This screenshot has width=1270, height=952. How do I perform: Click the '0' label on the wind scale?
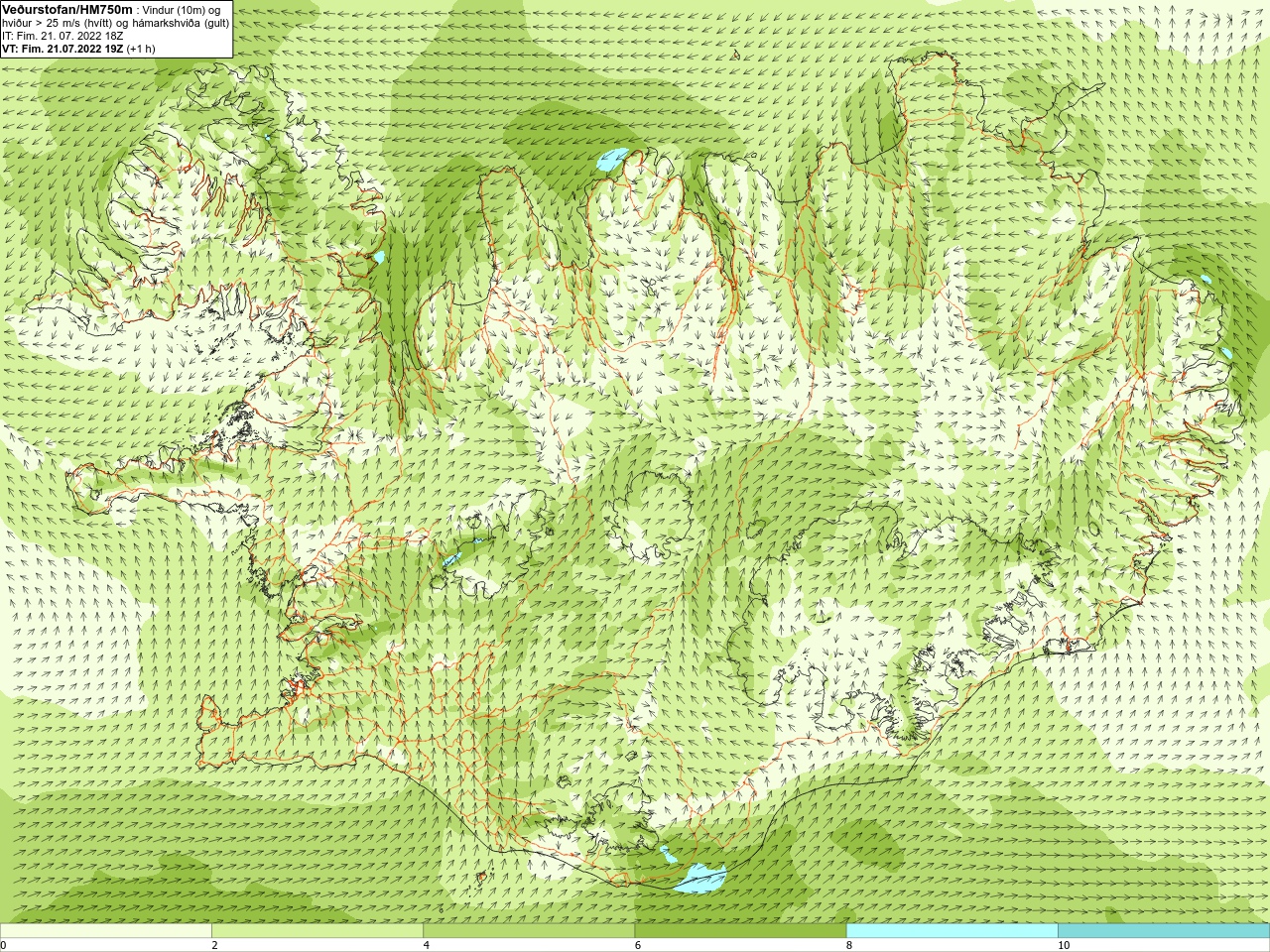pos(3,945)
